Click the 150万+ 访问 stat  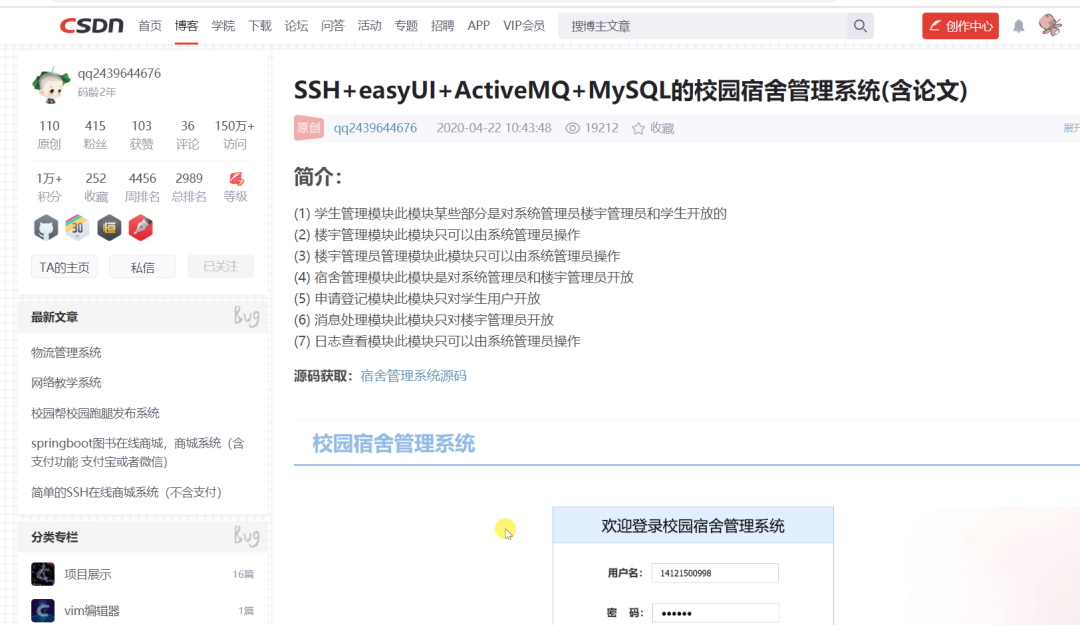click(x=234, y=134)
